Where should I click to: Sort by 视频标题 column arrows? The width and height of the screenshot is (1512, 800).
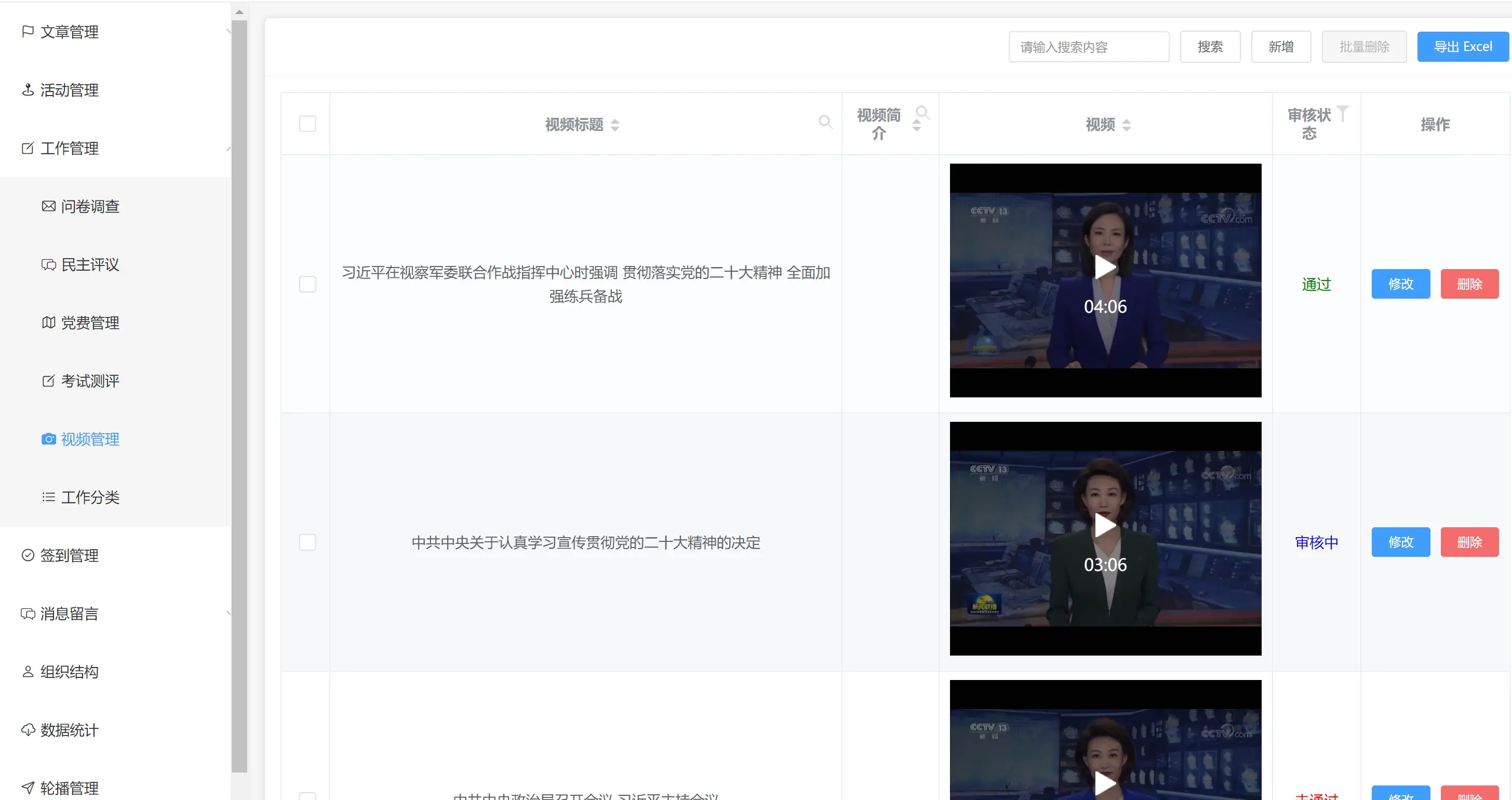point(615,125)
